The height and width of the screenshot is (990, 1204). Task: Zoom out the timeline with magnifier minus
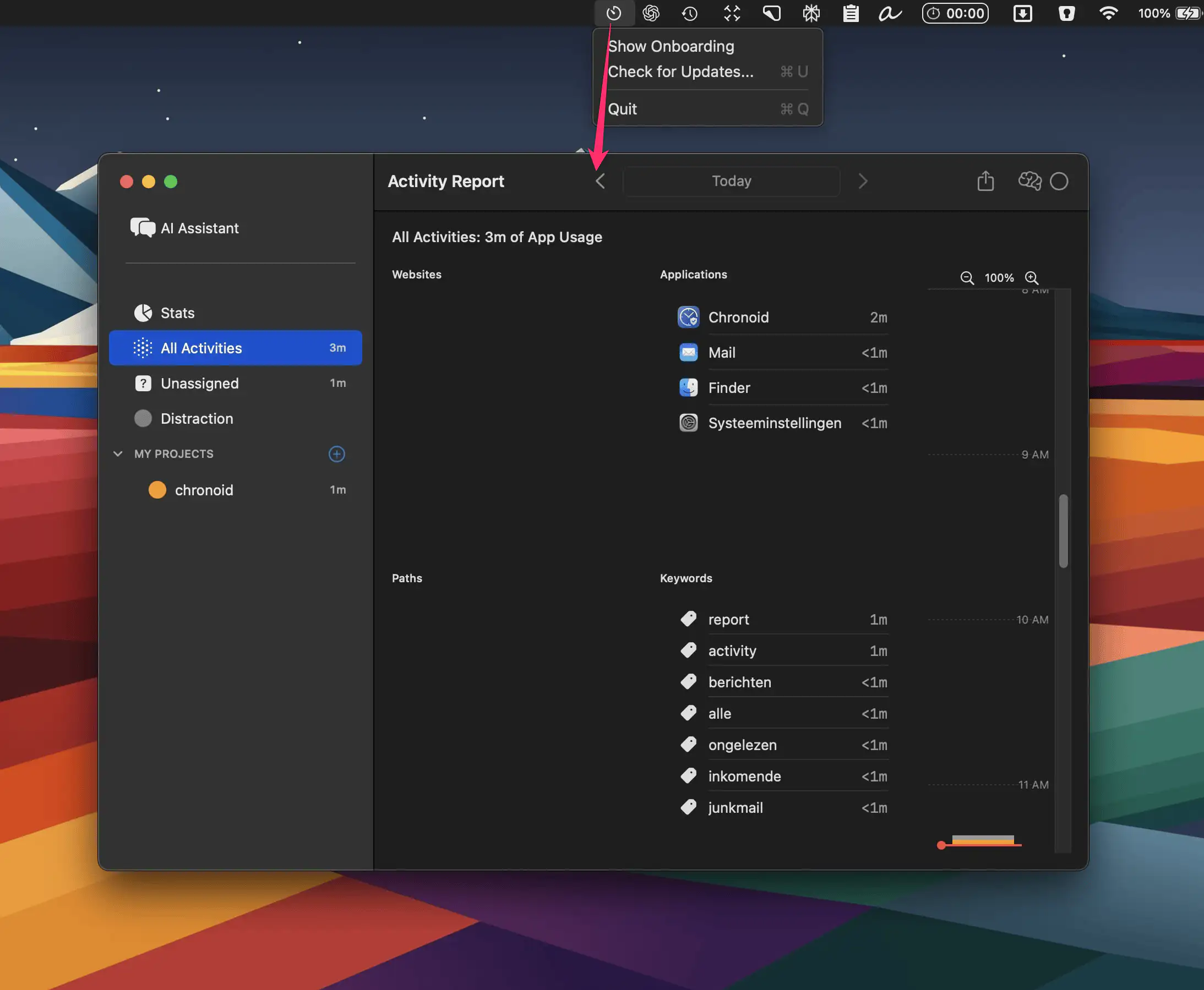click(967, 278)
